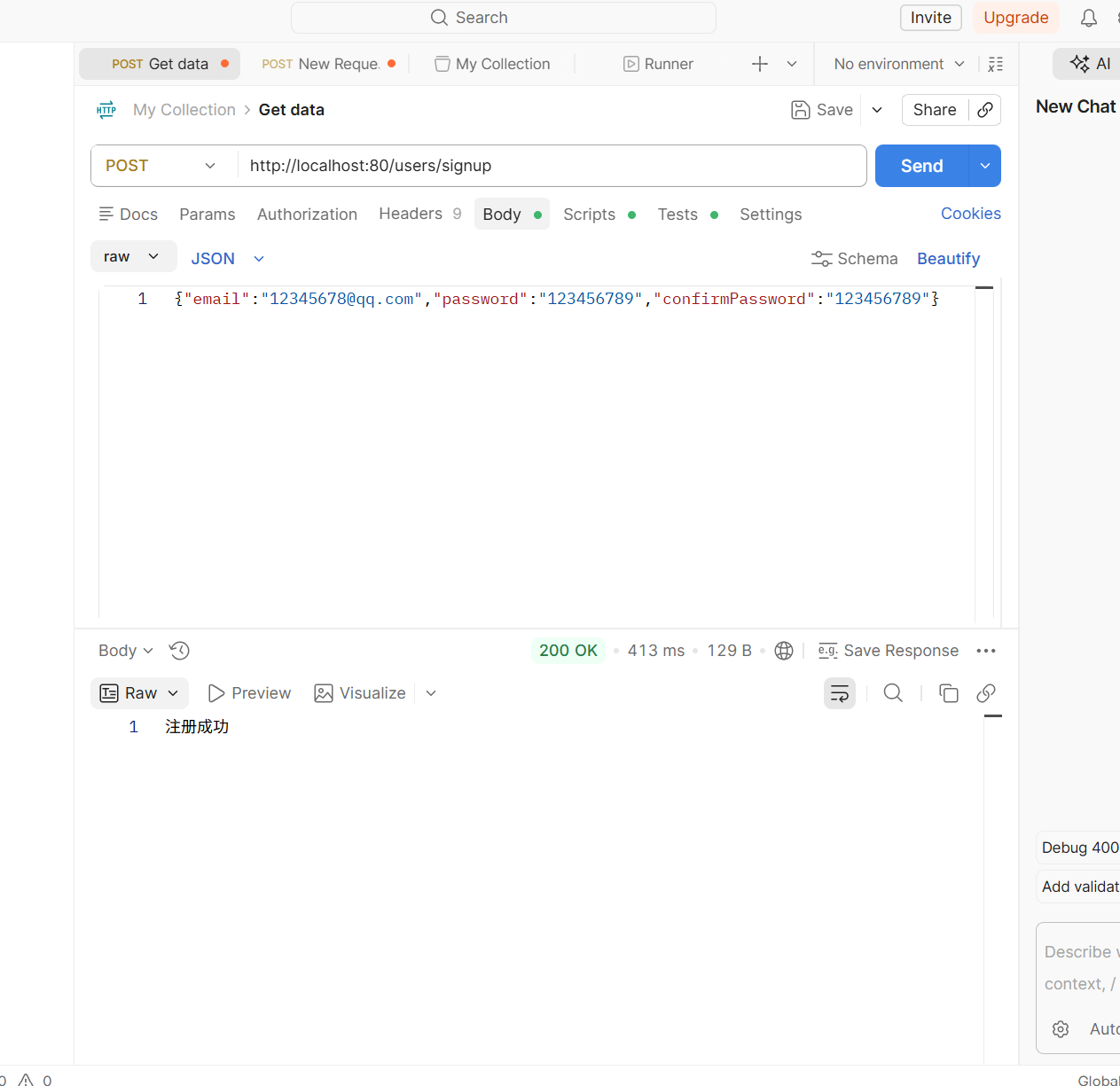Expand the JSON body format dropdown
This screenshot has width=1120, height=1086.
[x=228, y=259]
